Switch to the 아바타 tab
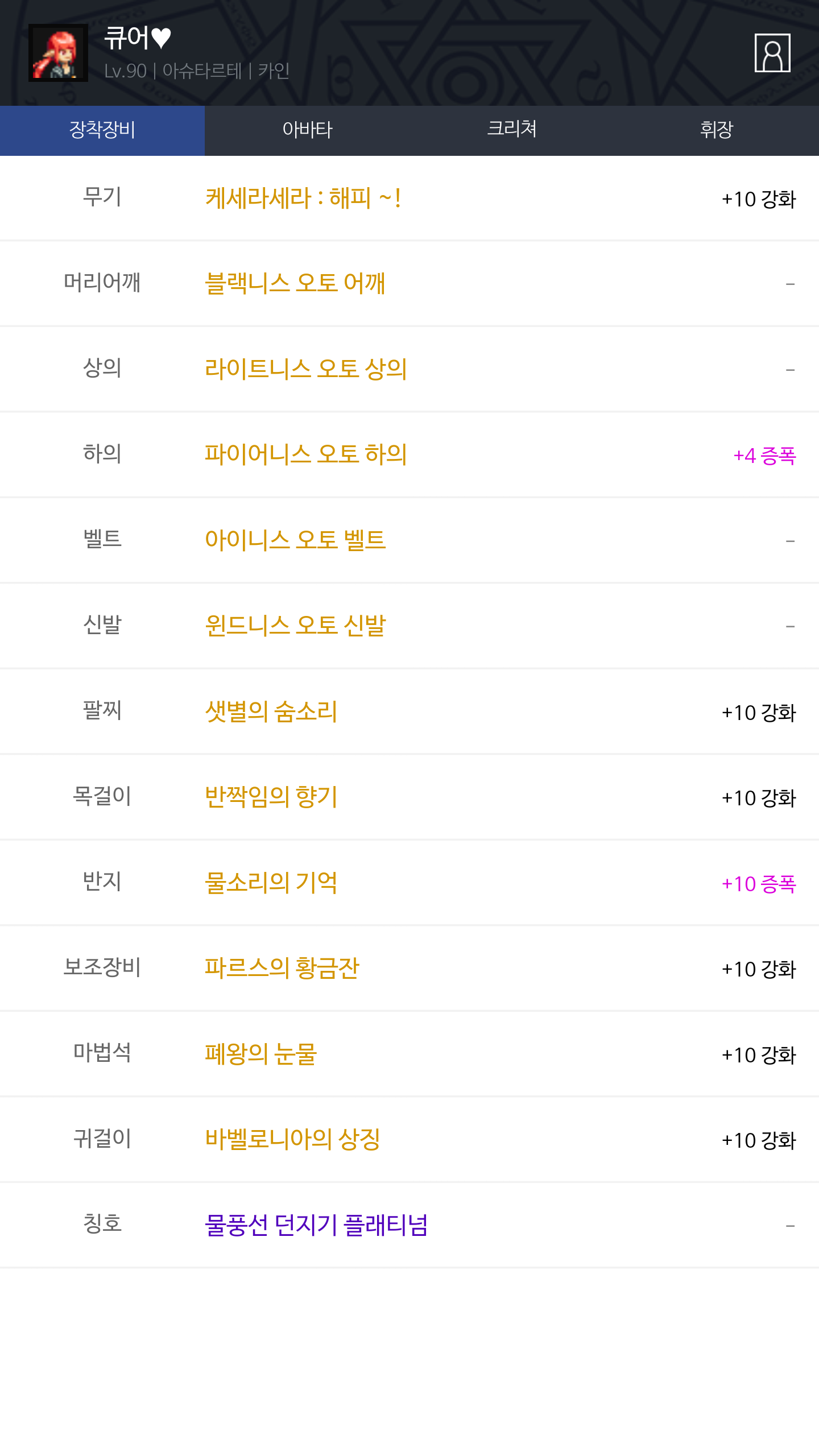 point(307,130)
